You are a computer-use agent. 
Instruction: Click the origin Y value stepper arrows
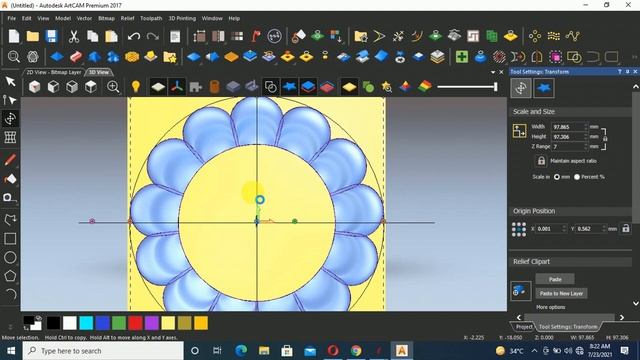point(604,229)
